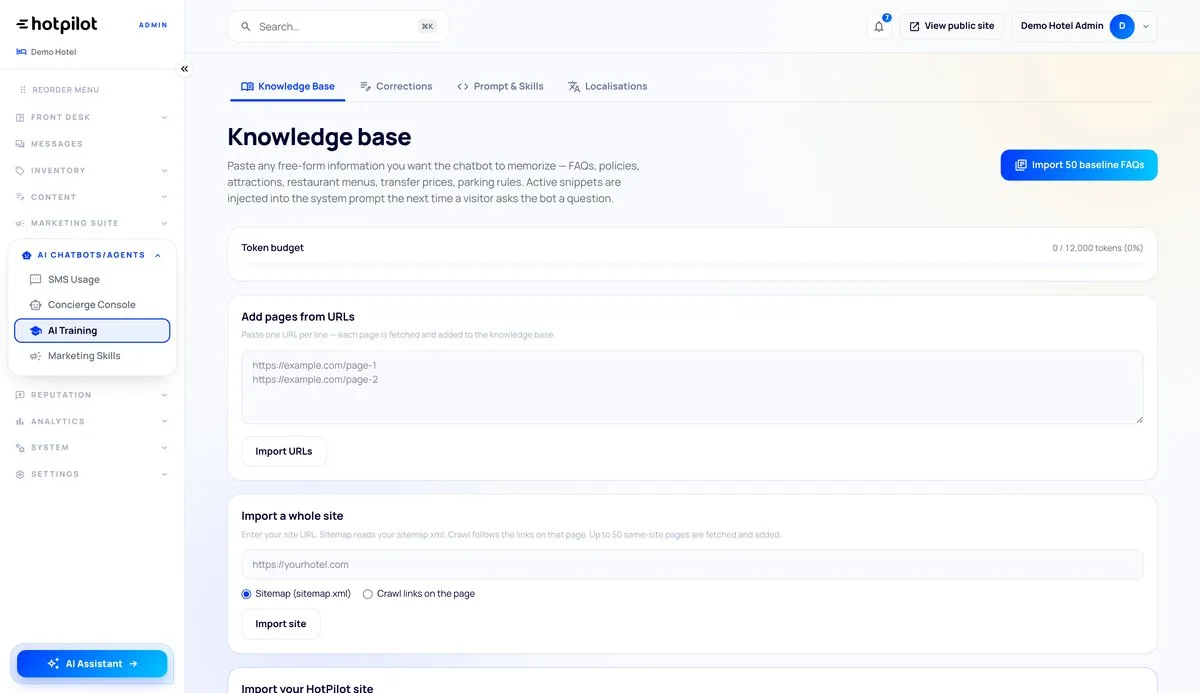This screenshot has height=693, width=1200.
Task: Expand the System section chevron
Action: point(164,448)
